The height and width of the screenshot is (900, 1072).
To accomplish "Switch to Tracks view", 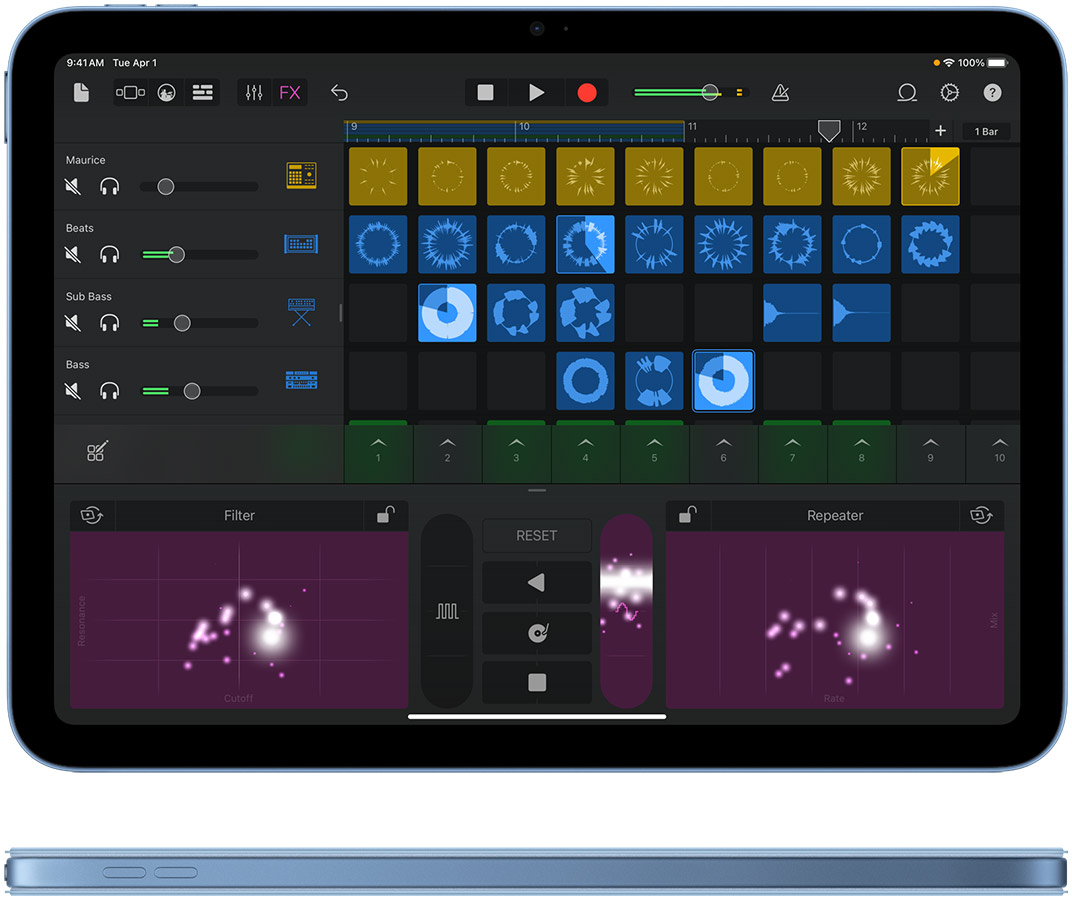I will click(x=203, y=93).
